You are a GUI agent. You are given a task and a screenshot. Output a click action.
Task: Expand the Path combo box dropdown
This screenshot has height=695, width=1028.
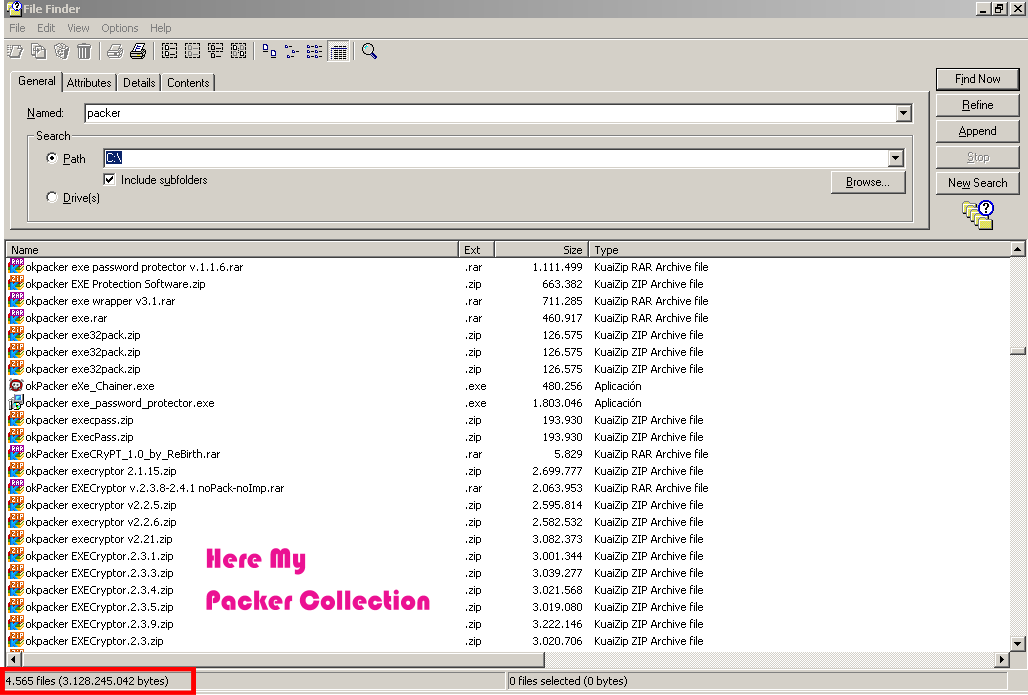[x=894, y=158]
